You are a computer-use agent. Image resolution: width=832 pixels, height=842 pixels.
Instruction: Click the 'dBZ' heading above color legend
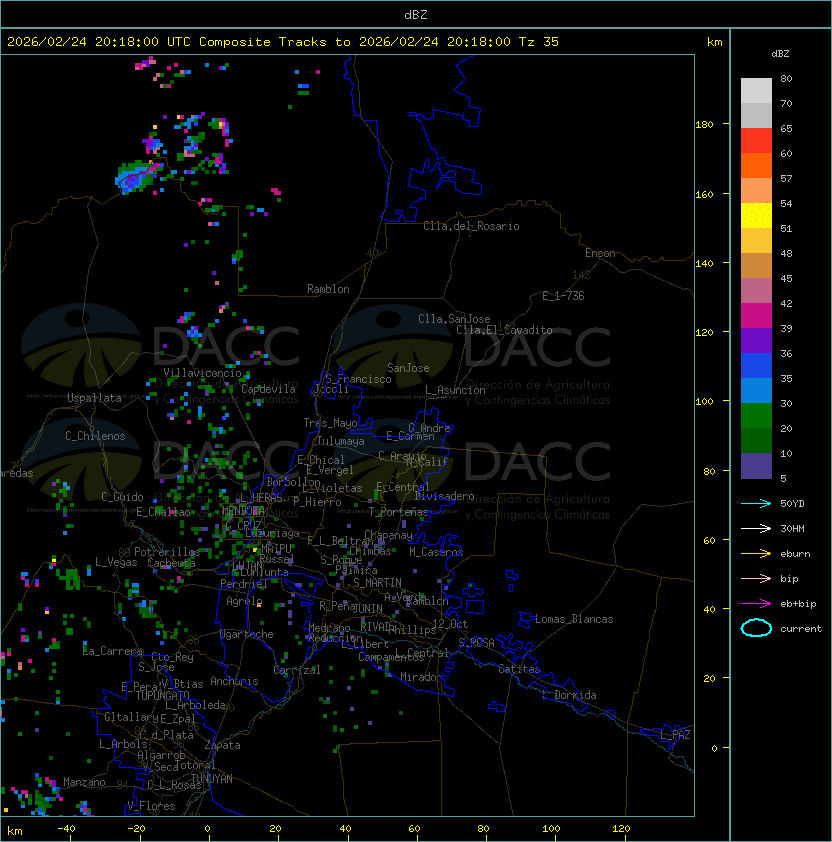[780, 54]
